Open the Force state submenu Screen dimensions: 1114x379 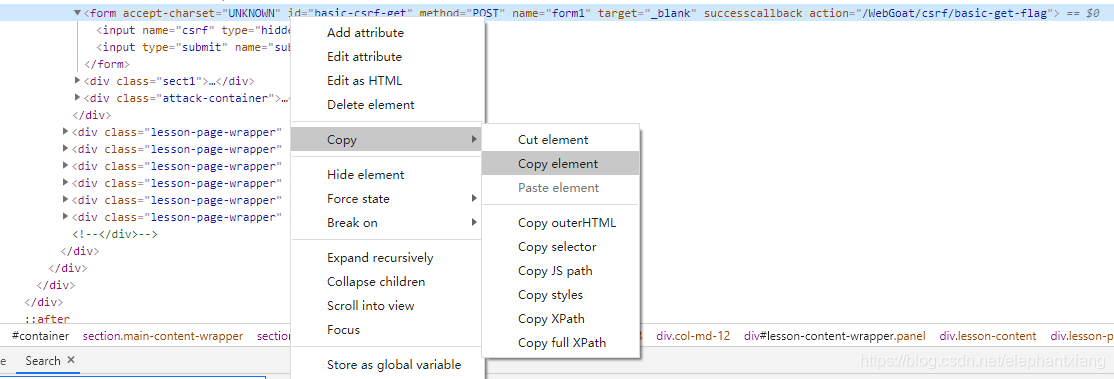[387, 199]
